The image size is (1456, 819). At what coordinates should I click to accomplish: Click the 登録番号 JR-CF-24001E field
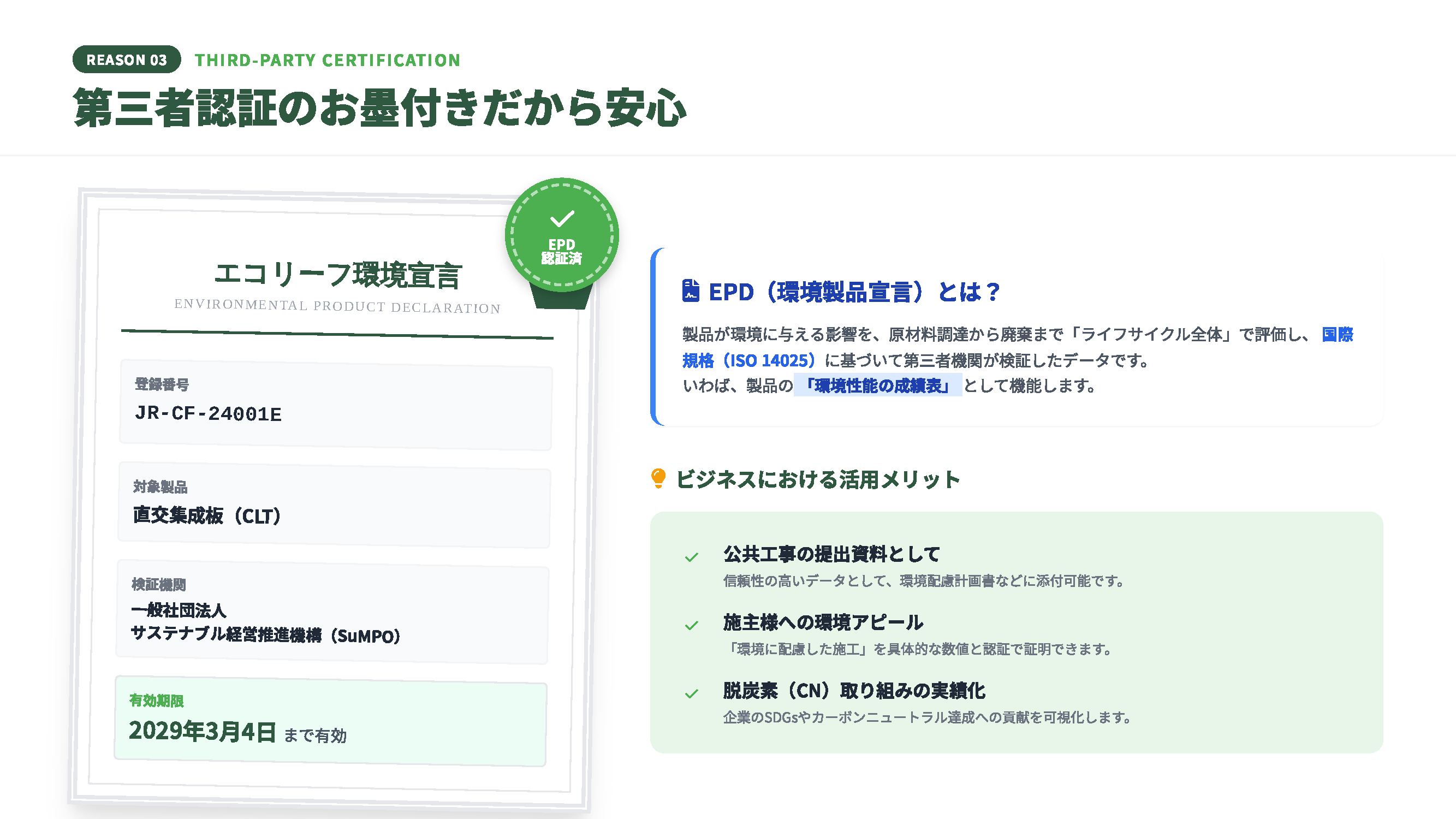click(335, 406)
